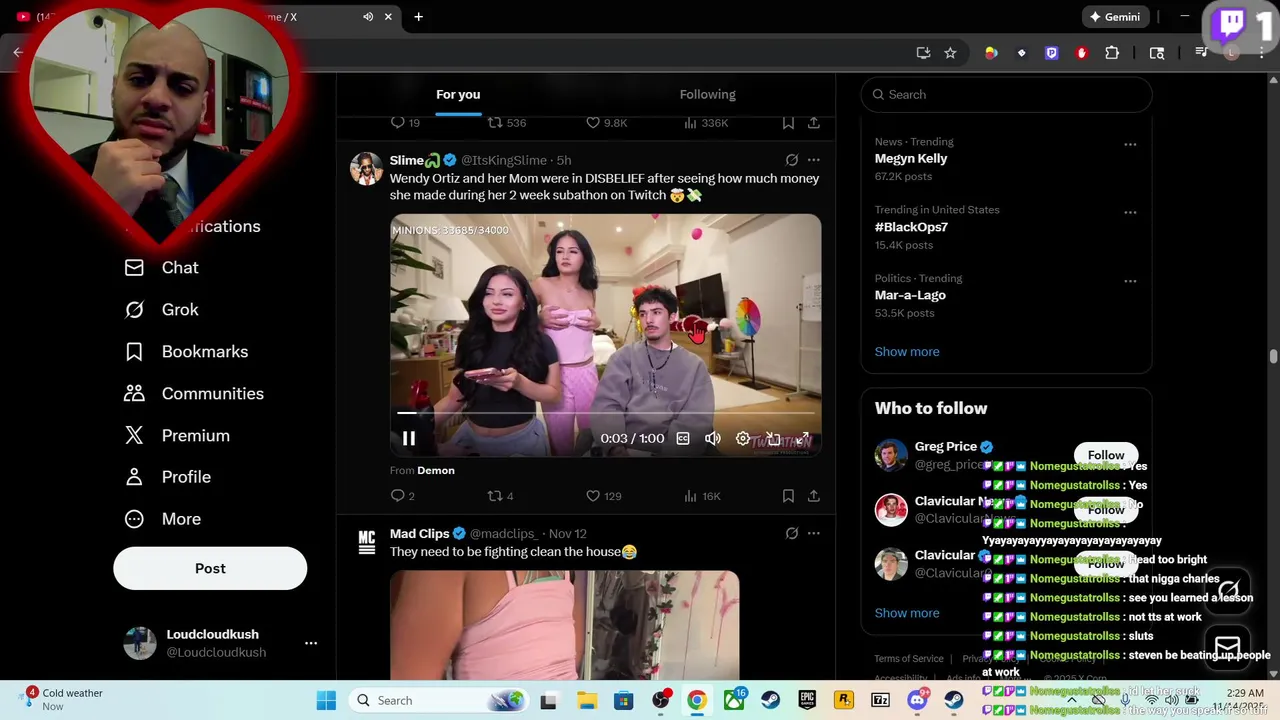Open Slime's profile avatar
Screen dimensions: 1280x720
click(x=366, y=169)
